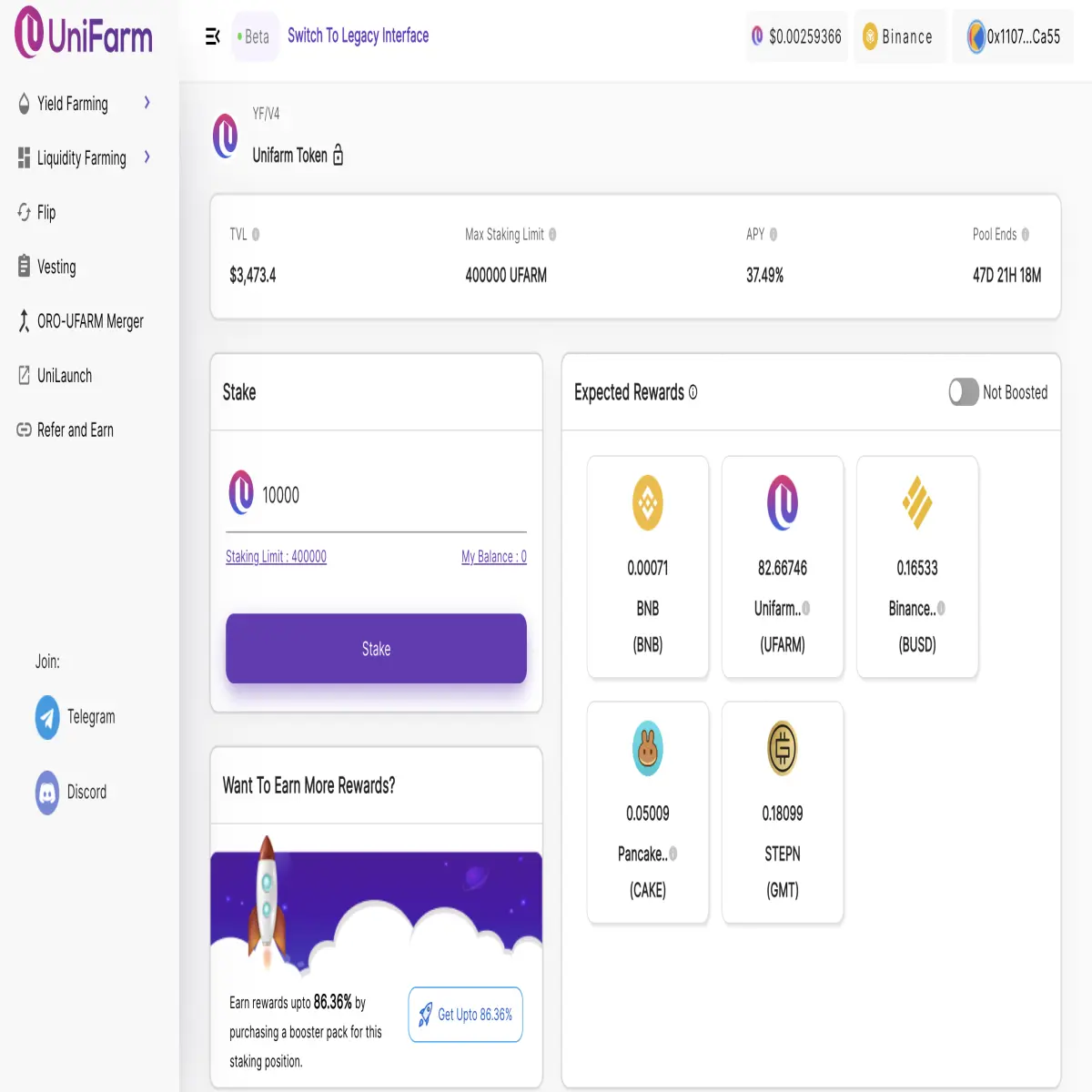This screenshot has height=1092, width=1092.
Task: Click the YF/V4 pool label
Action: 266,114
